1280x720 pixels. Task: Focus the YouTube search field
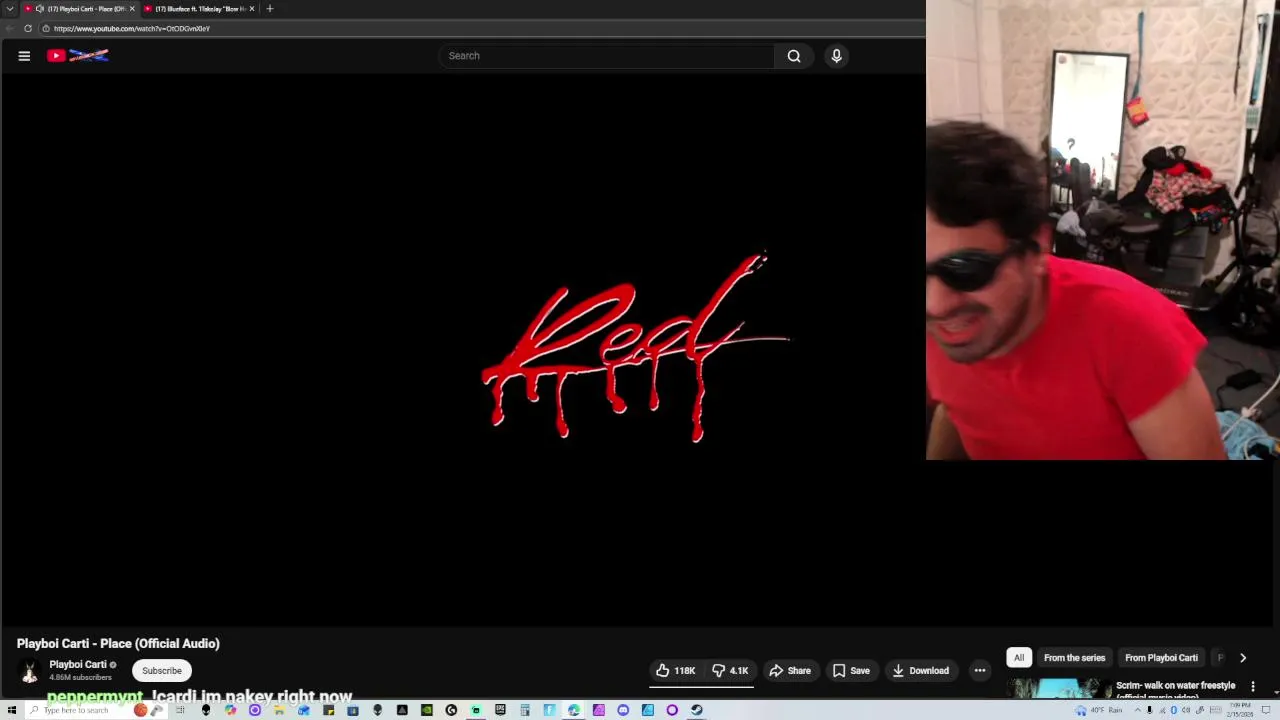pos(606,56)
